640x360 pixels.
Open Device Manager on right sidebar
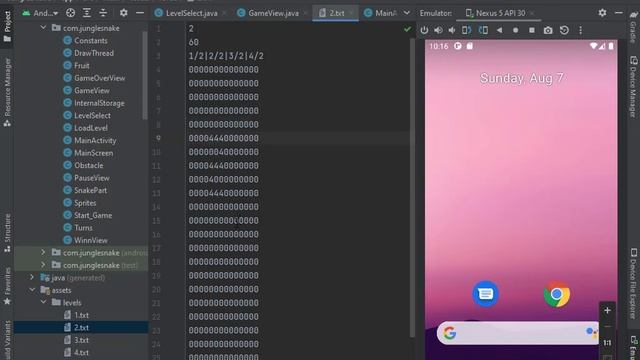click(633, 87)
